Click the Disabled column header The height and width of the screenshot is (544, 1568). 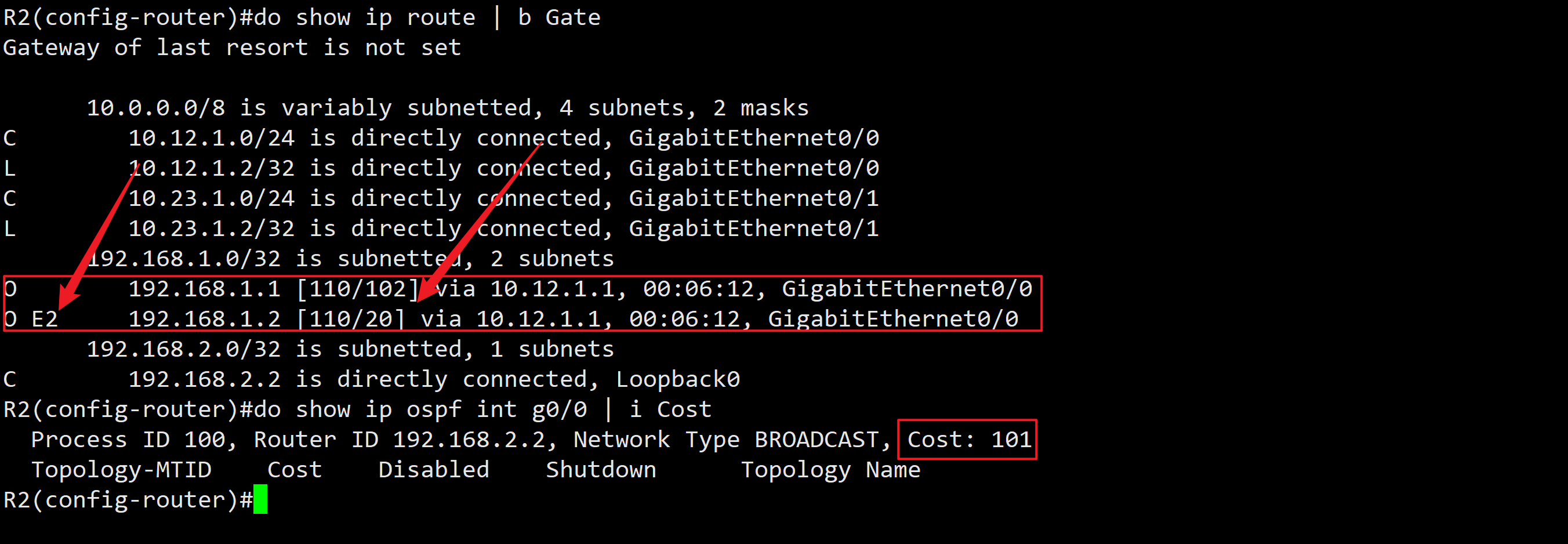point(433,470)
